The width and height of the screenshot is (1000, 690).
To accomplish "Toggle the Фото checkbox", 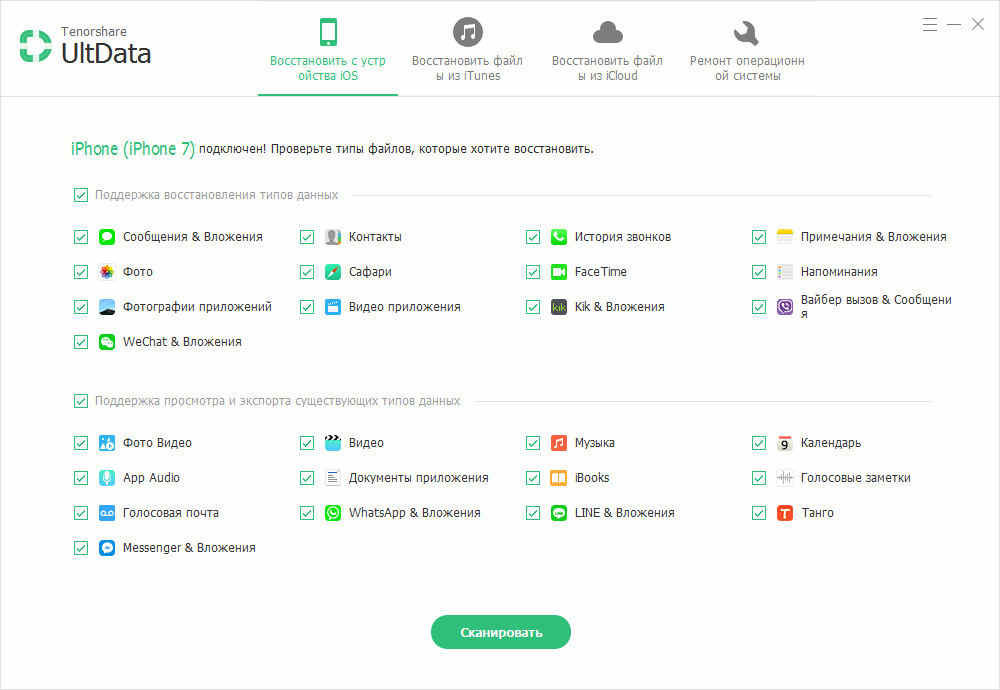I will click(80, 272).
